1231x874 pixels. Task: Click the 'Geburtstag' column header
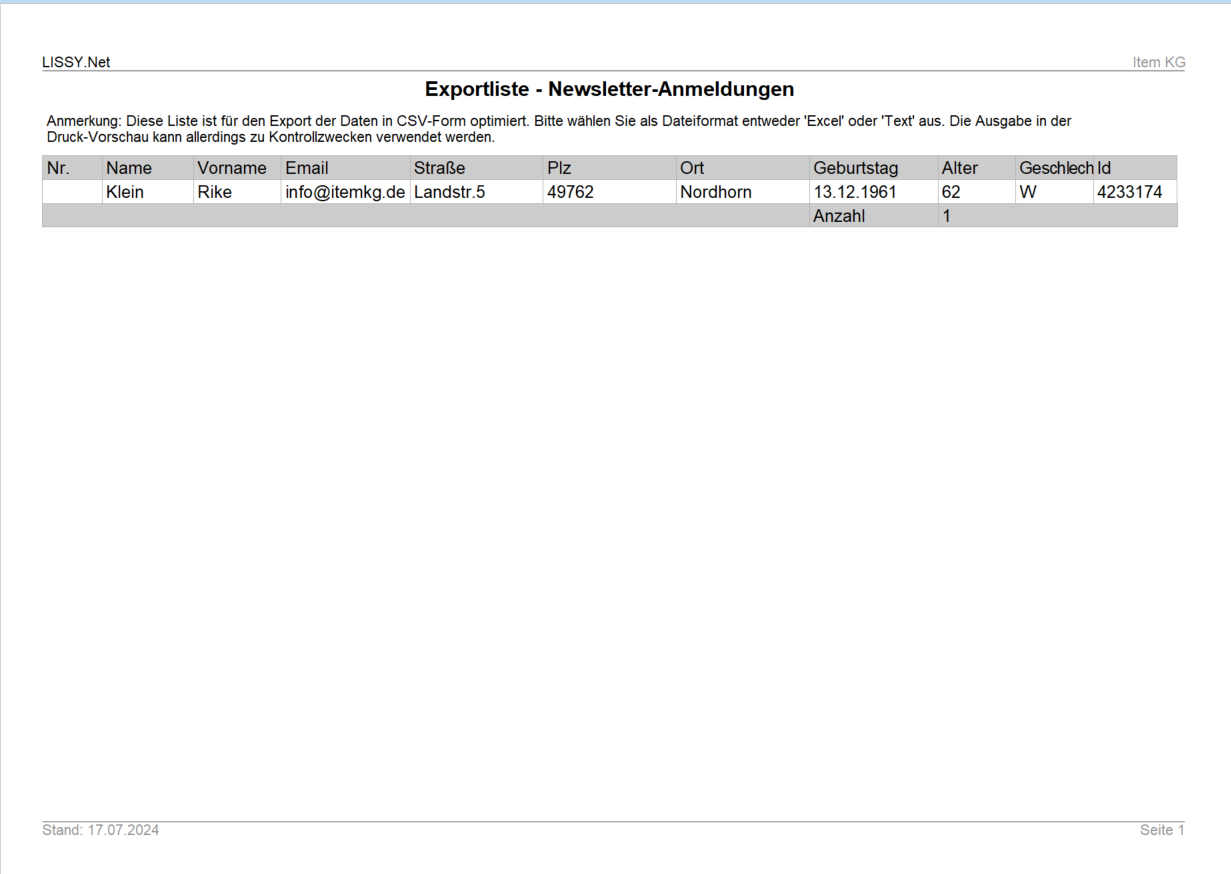pos(874,168)
